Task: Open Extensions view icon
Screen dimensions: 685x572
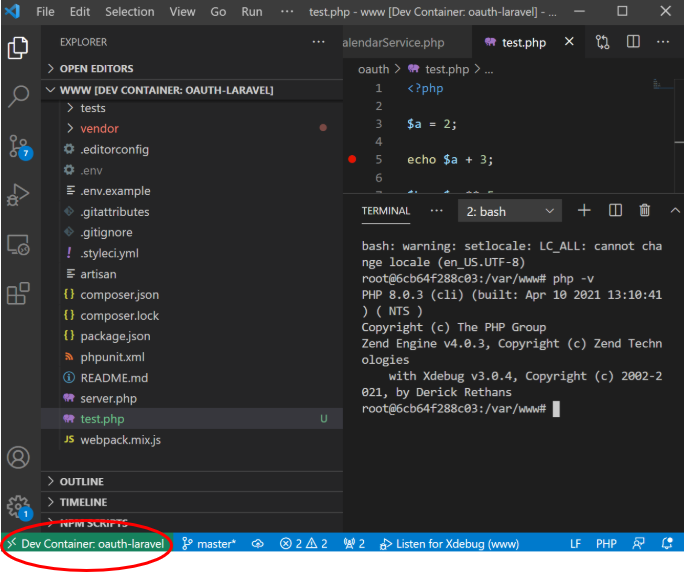Action: tap(18, 293)
